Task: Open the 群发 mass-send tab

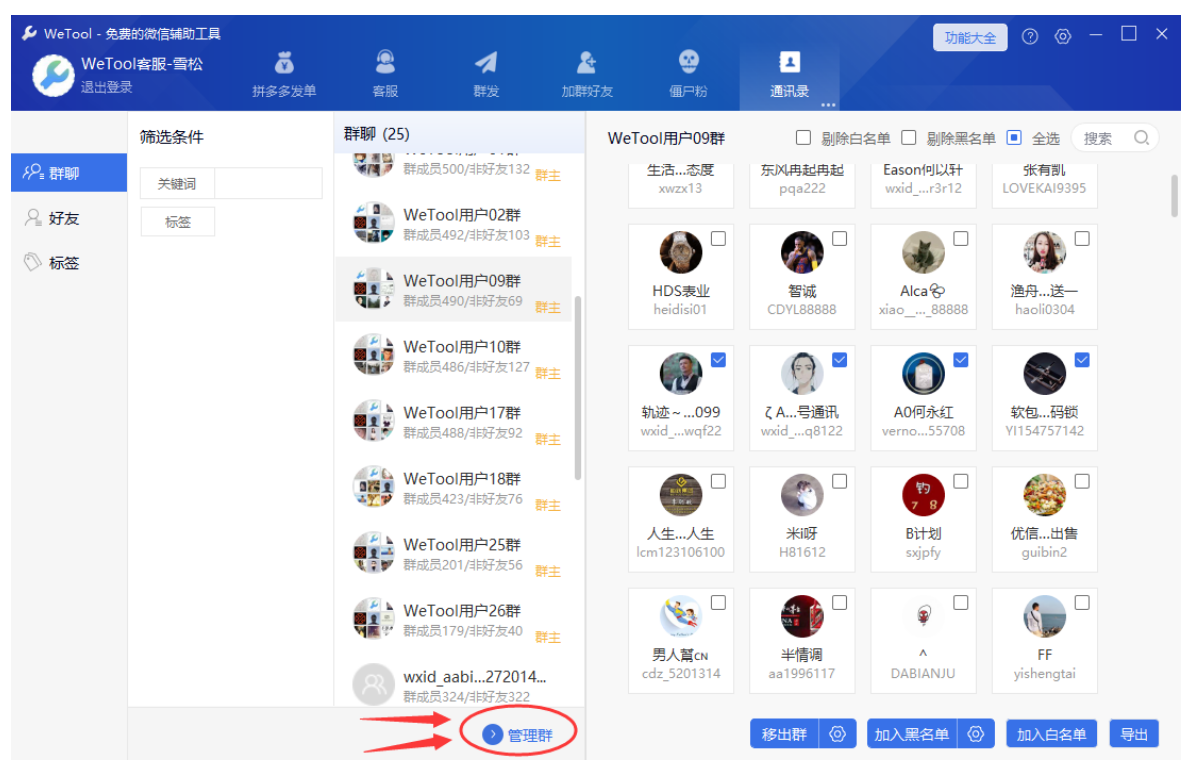Action: 486,76
